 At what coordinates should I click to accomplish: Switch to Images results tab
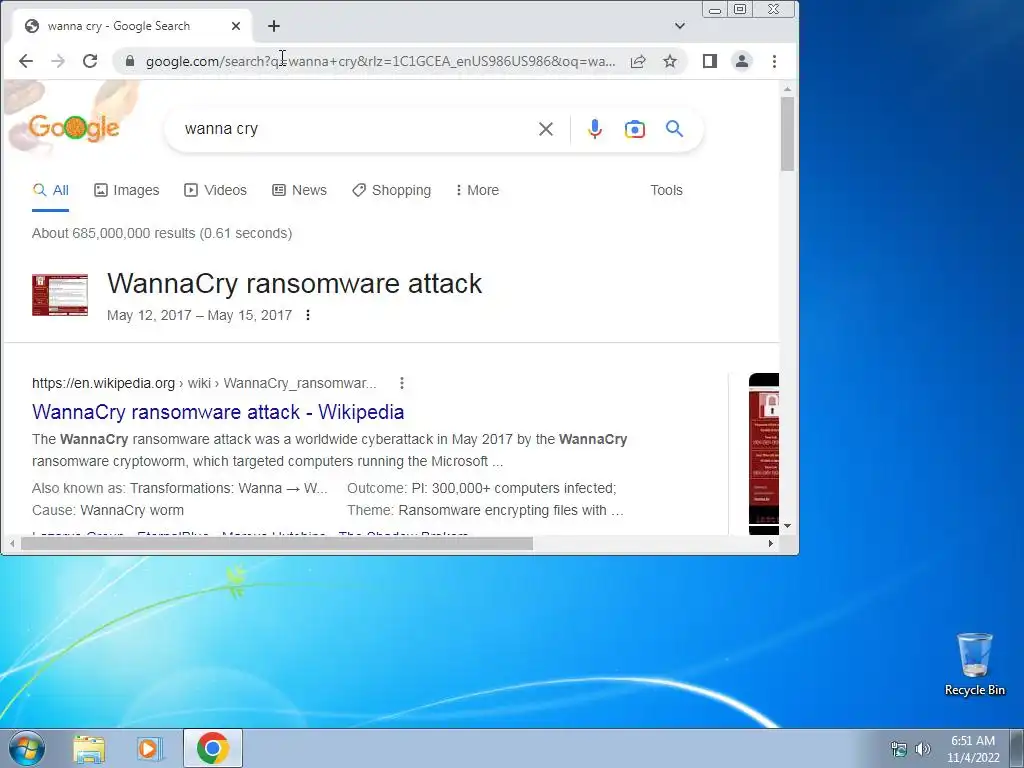[127, 190]
